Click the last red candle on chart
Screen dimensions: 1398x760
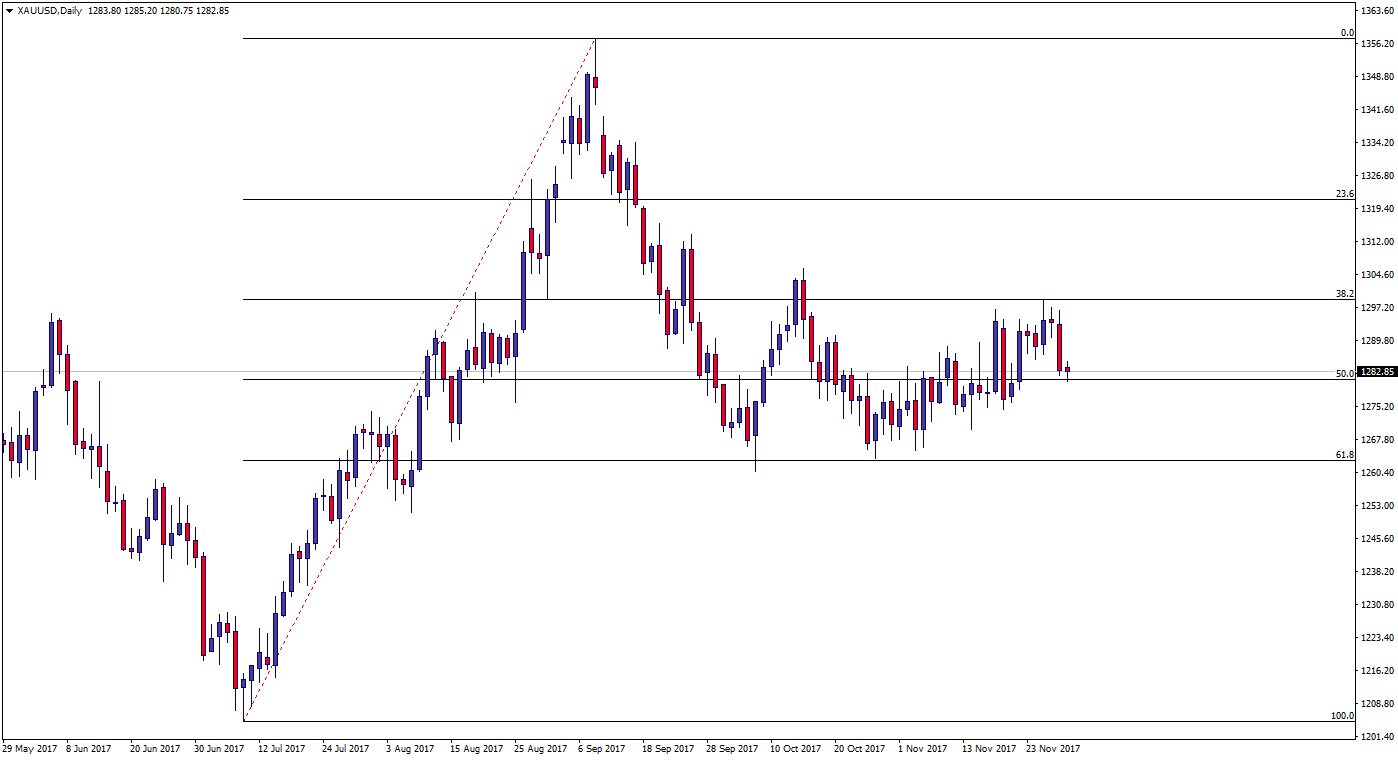(1067, 370)
